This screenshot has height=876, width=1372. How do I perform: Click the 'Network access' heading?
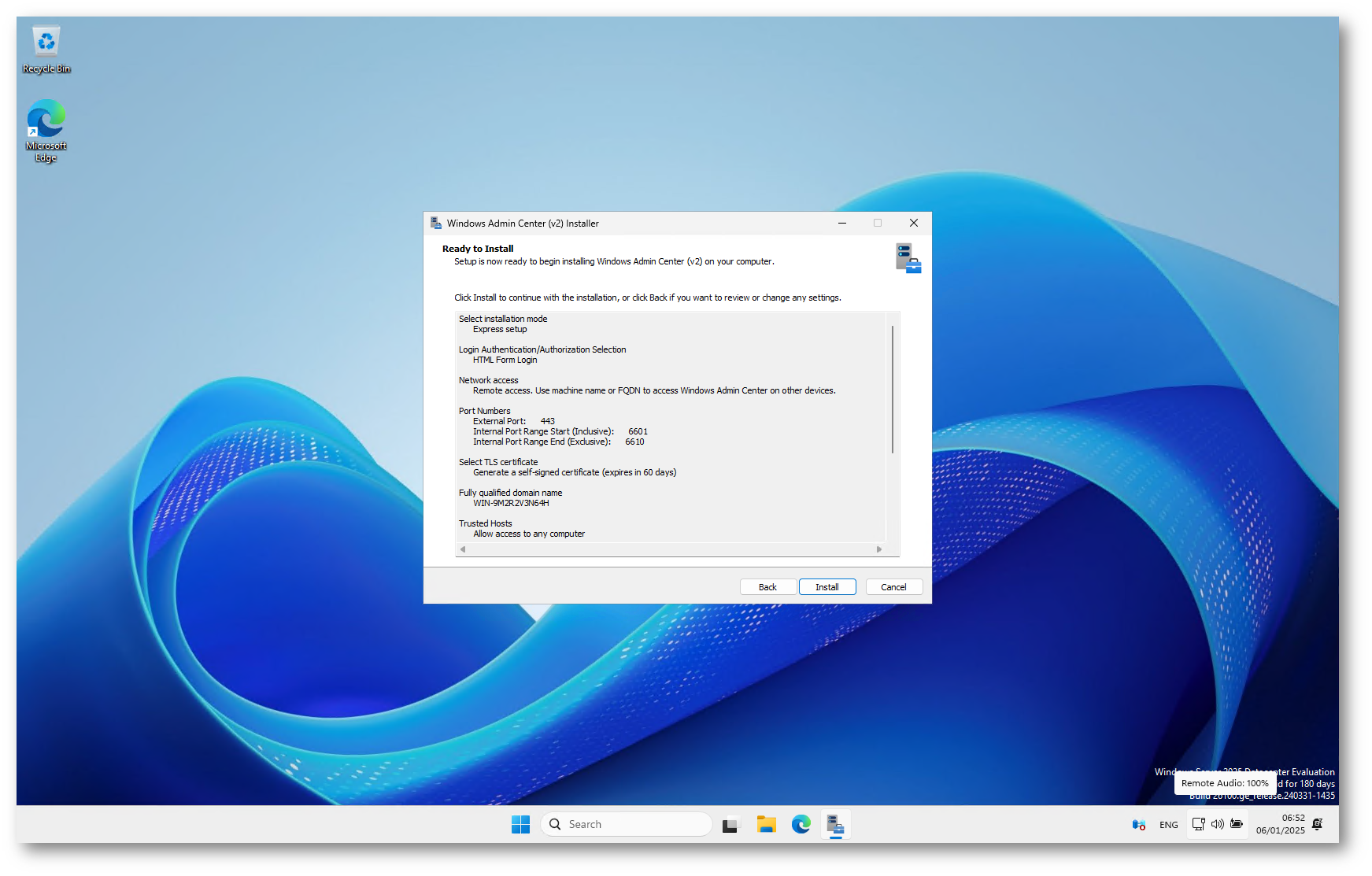(x=489, y=381)
